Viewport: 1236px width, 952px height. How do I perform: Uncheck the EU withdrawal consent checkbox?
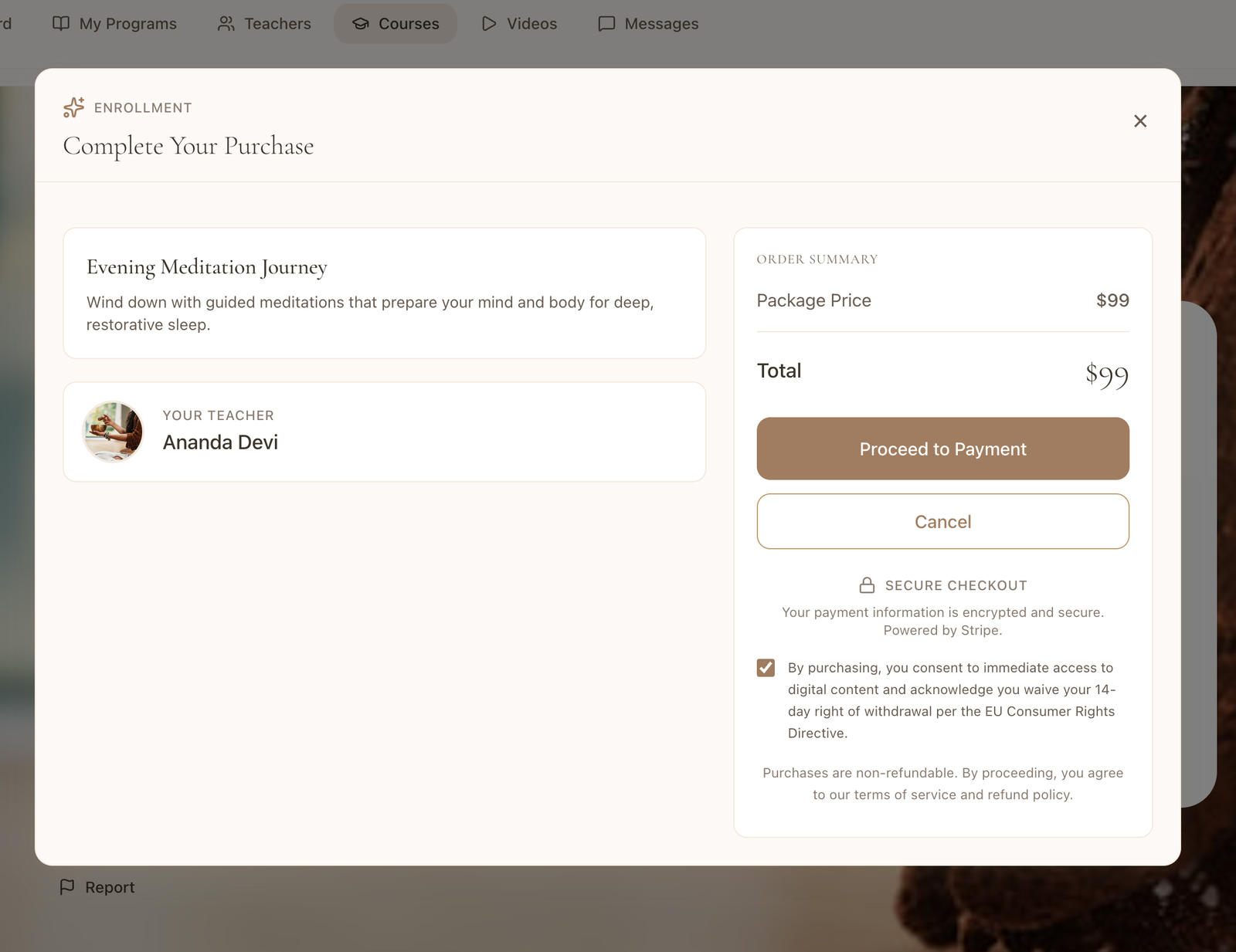pos(766,668)
